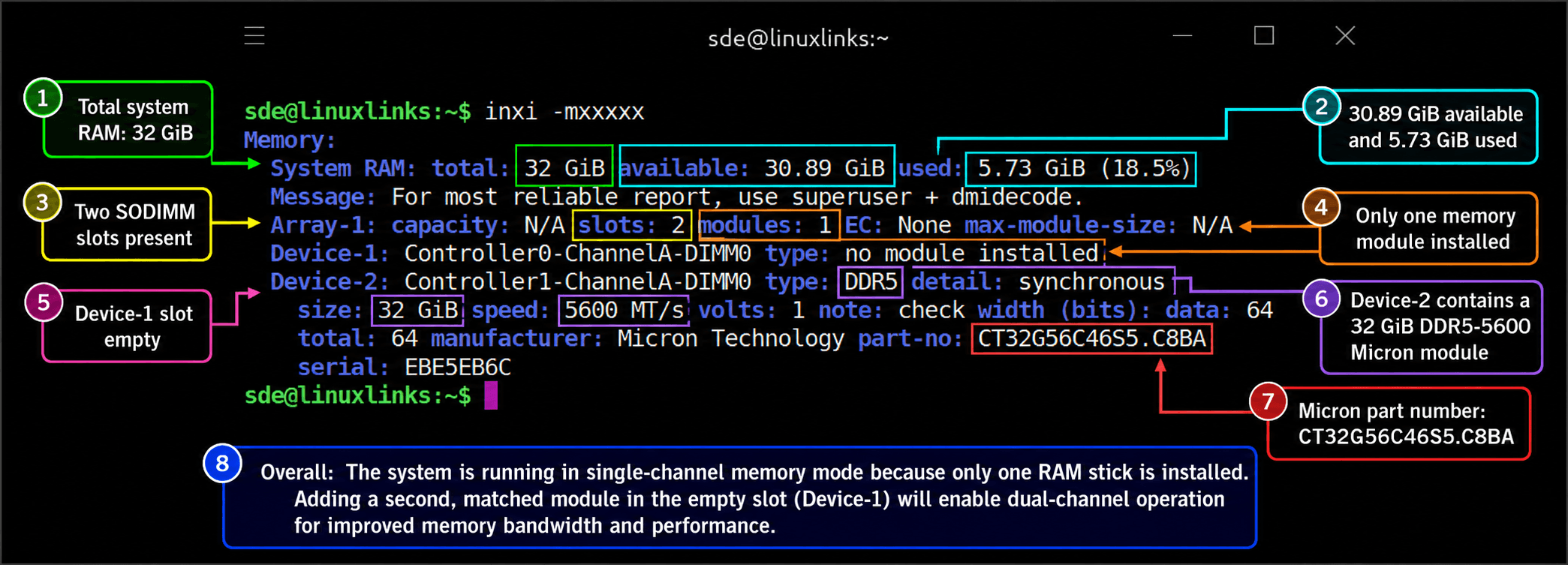Click 'Controller0-ChannelA-DIMM0' text
The width and height of the screenshot is (1568, 565).
tap(577, 254)
